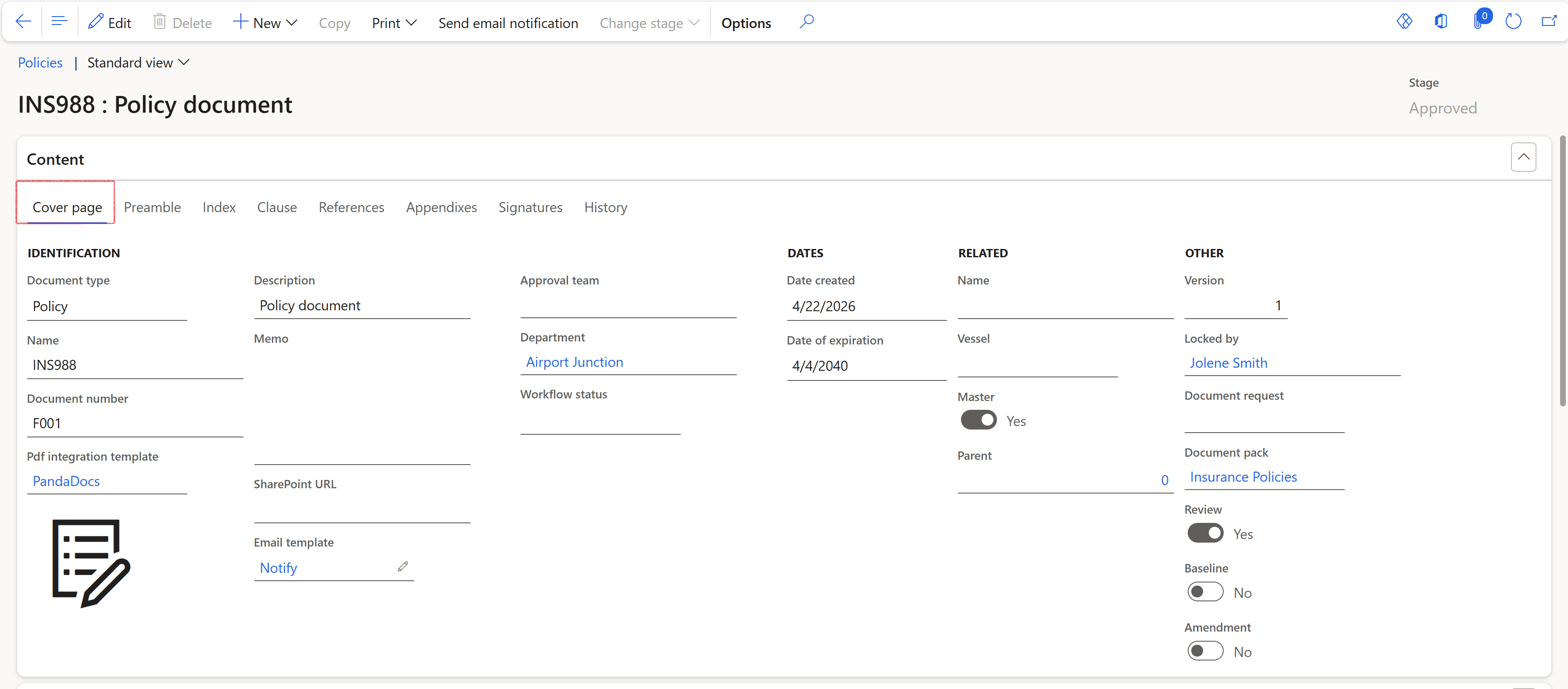The height and width of the screenshot is (689, 1568).
Task: Switch to the Clause tab
Action: (x=276, y=207)
